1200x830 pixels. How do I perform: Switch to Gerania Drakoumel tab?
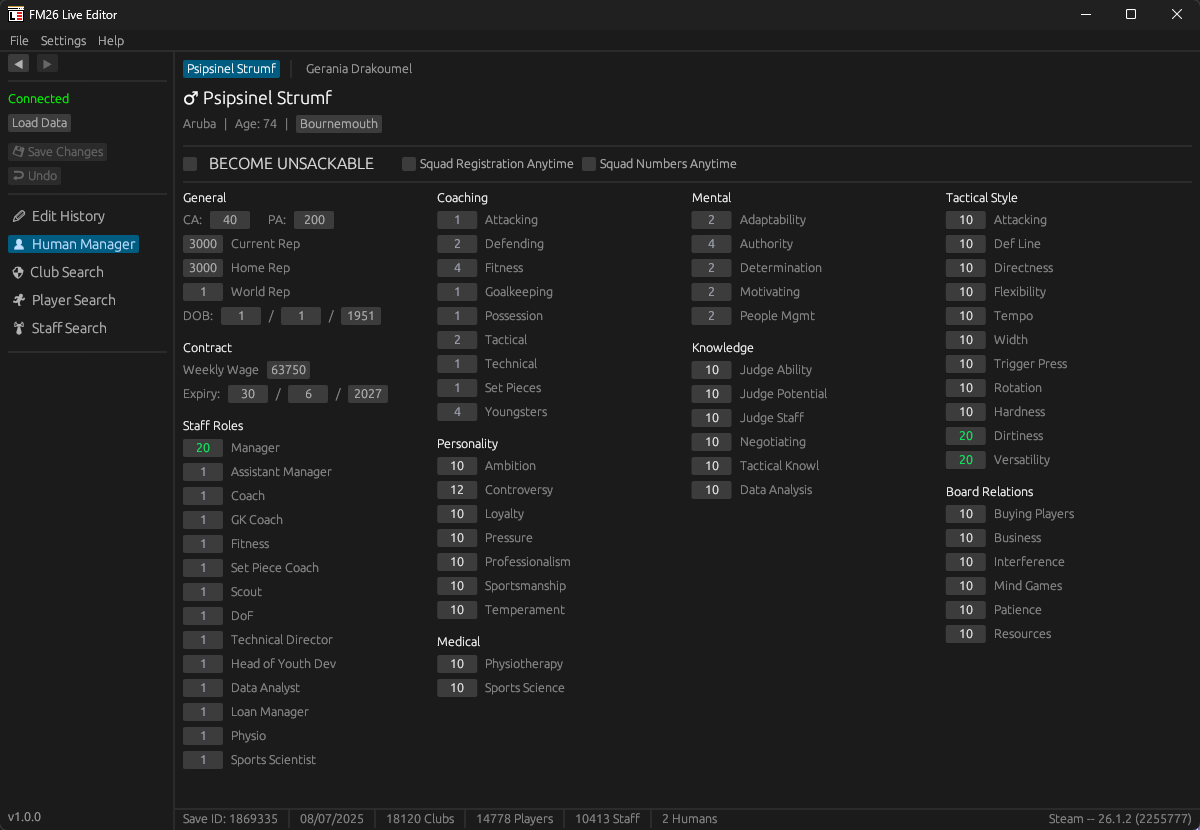point(358,69)
